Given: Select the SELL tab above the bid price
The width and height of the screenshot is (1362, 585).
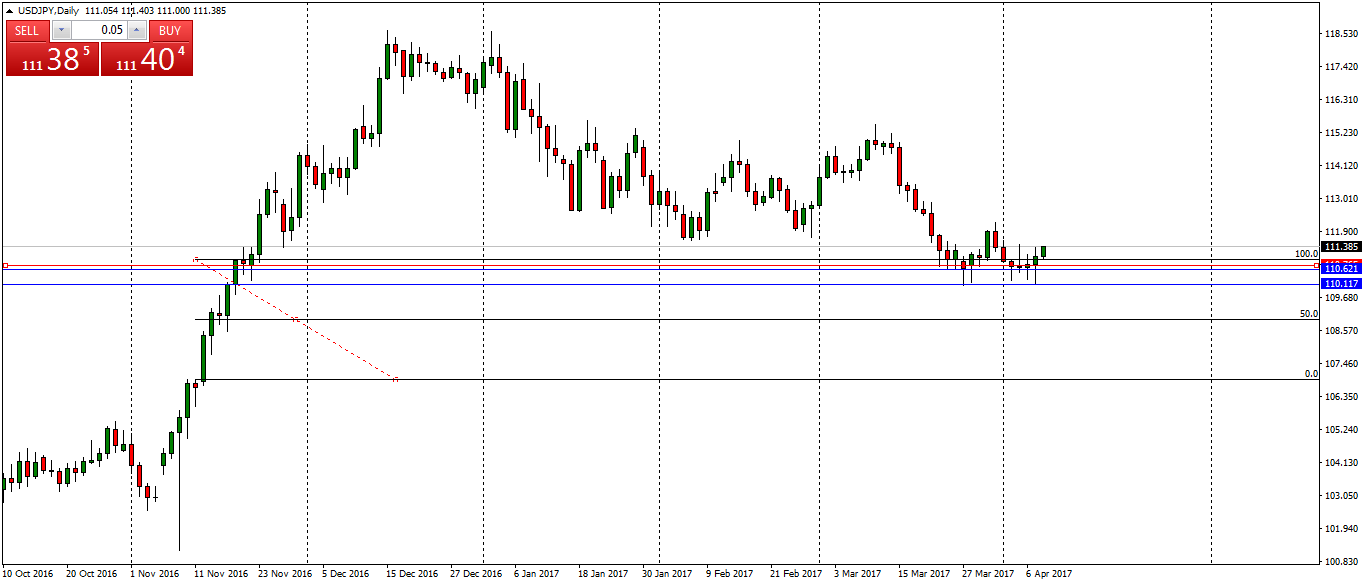Looking at the screenshot, I should [x=27, y=30].
